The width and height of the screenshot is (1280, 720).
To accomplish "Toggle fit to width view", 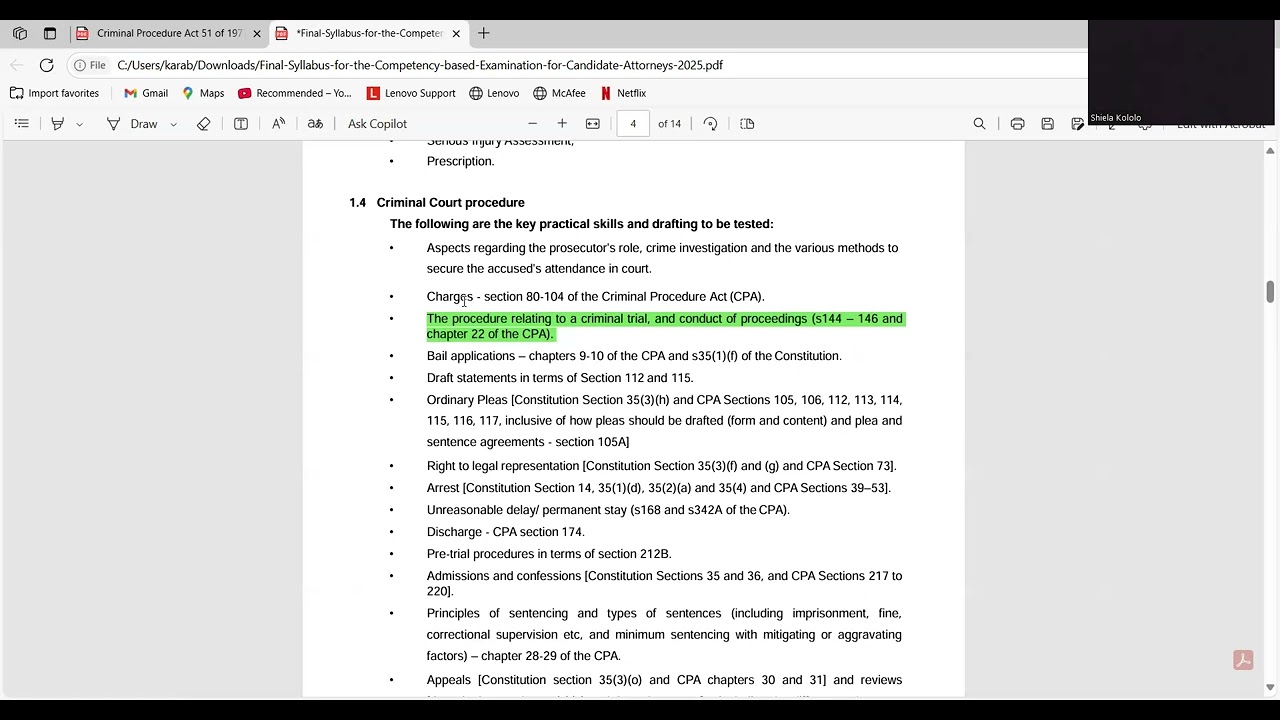I will pos(593,124).
